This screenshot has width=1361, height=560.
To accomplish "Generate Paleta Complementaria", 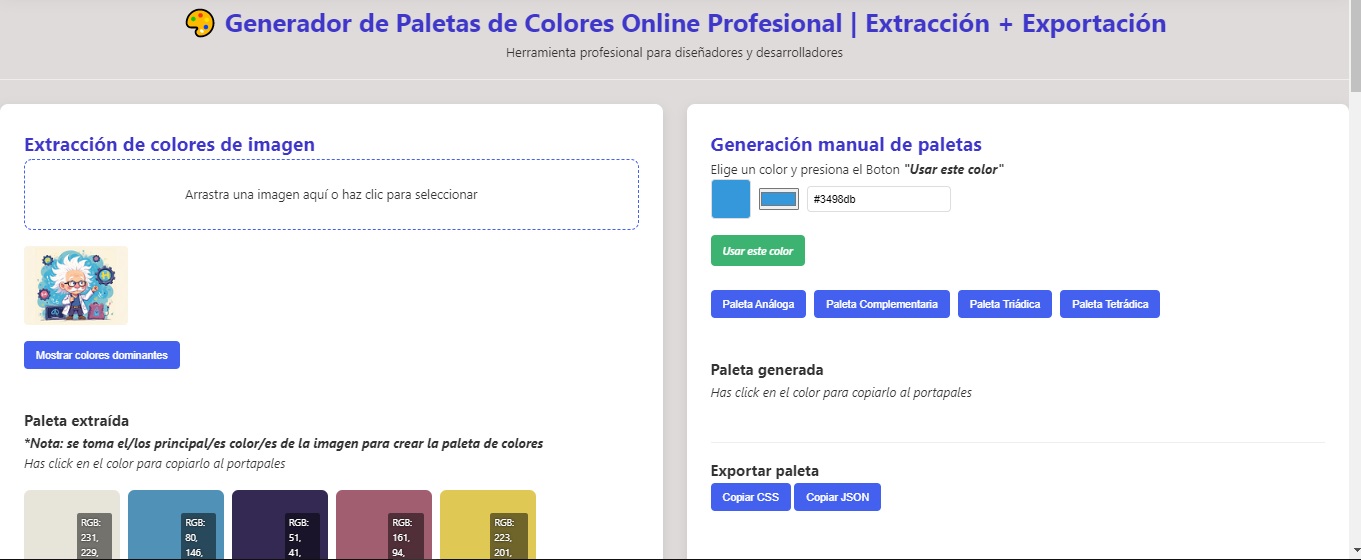I will [x=882, y=304].
